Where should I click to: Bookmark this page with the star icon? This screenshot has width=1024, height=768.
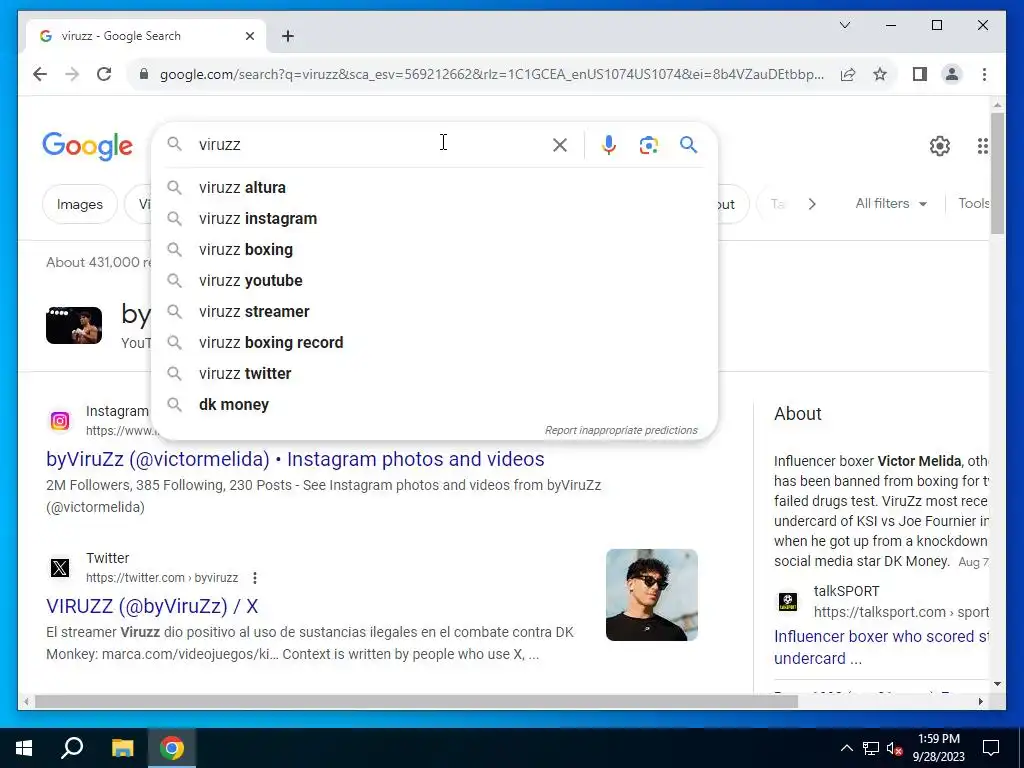(x=880, y=74)
